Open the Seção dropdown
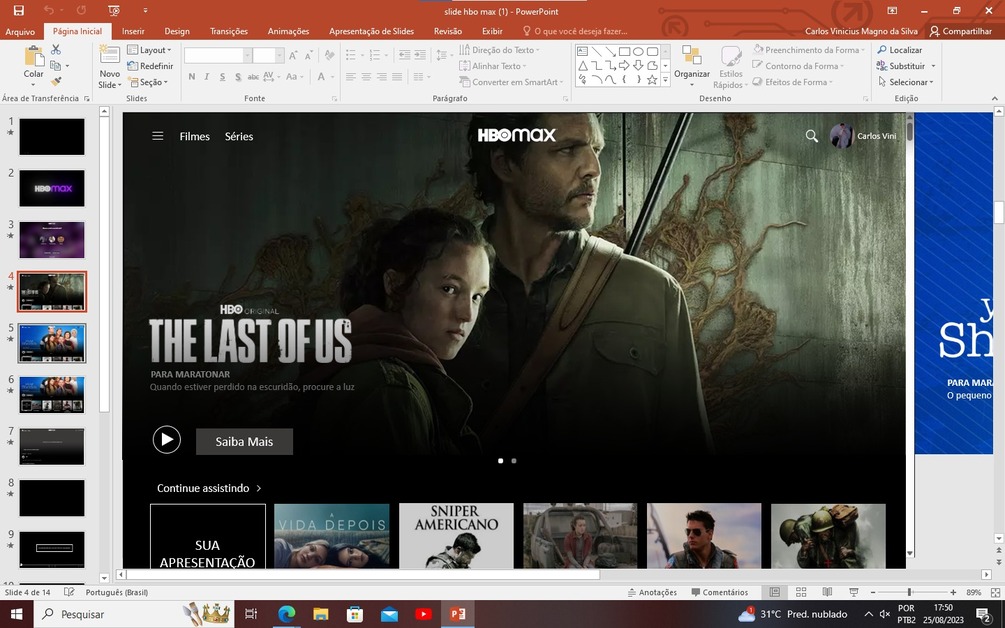1005x628 pixels. click(x=147, y=82)
